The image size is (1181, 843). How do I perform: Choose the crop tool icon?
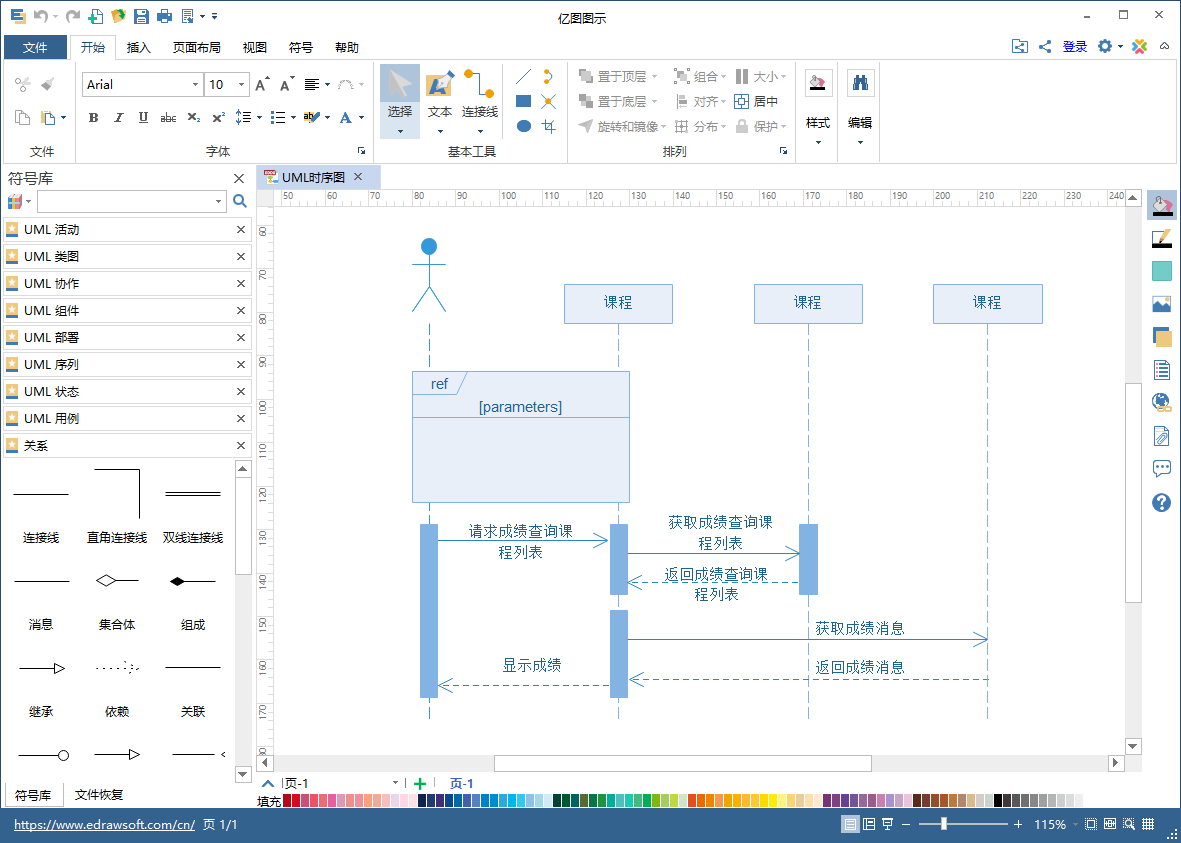tap(548, 126)
